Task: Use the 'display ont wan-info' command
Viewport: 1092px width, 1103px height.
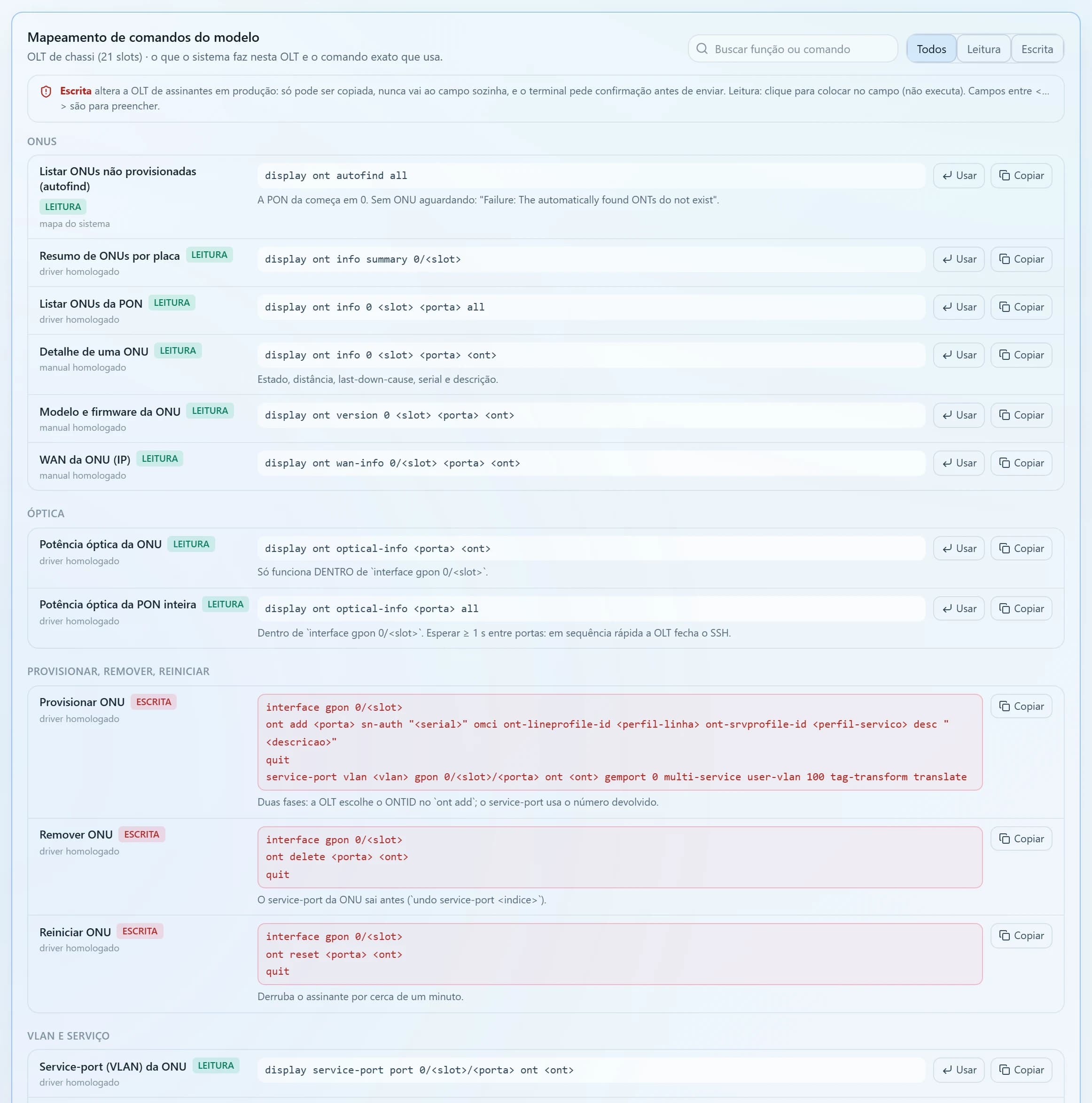Action: tap(959, 463)
